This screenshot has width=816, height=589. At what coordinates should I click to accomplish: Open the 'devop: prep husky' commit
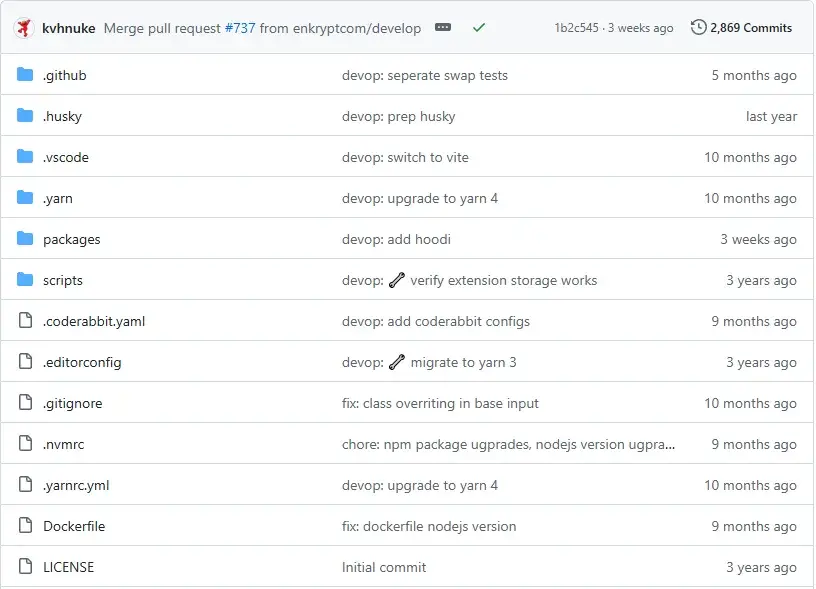click(x=399, y=117)
